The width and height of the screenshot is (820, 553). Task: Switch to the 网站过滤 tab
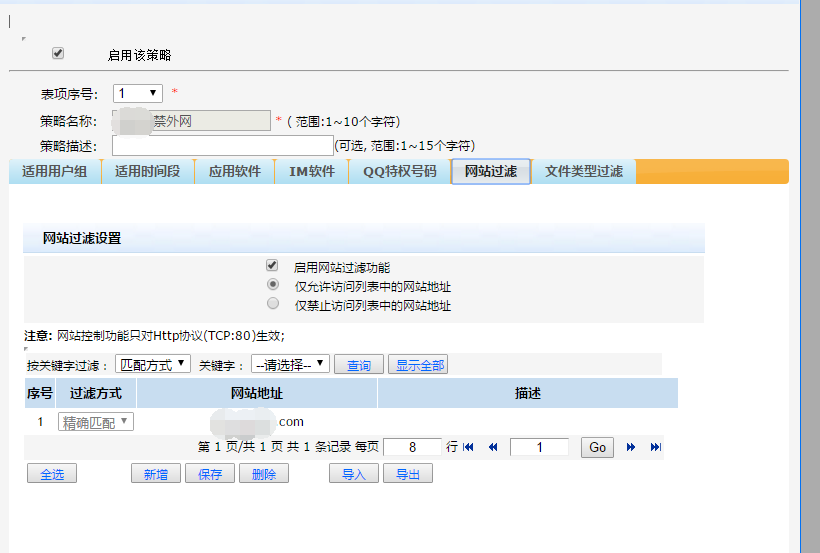pos(491,172)
